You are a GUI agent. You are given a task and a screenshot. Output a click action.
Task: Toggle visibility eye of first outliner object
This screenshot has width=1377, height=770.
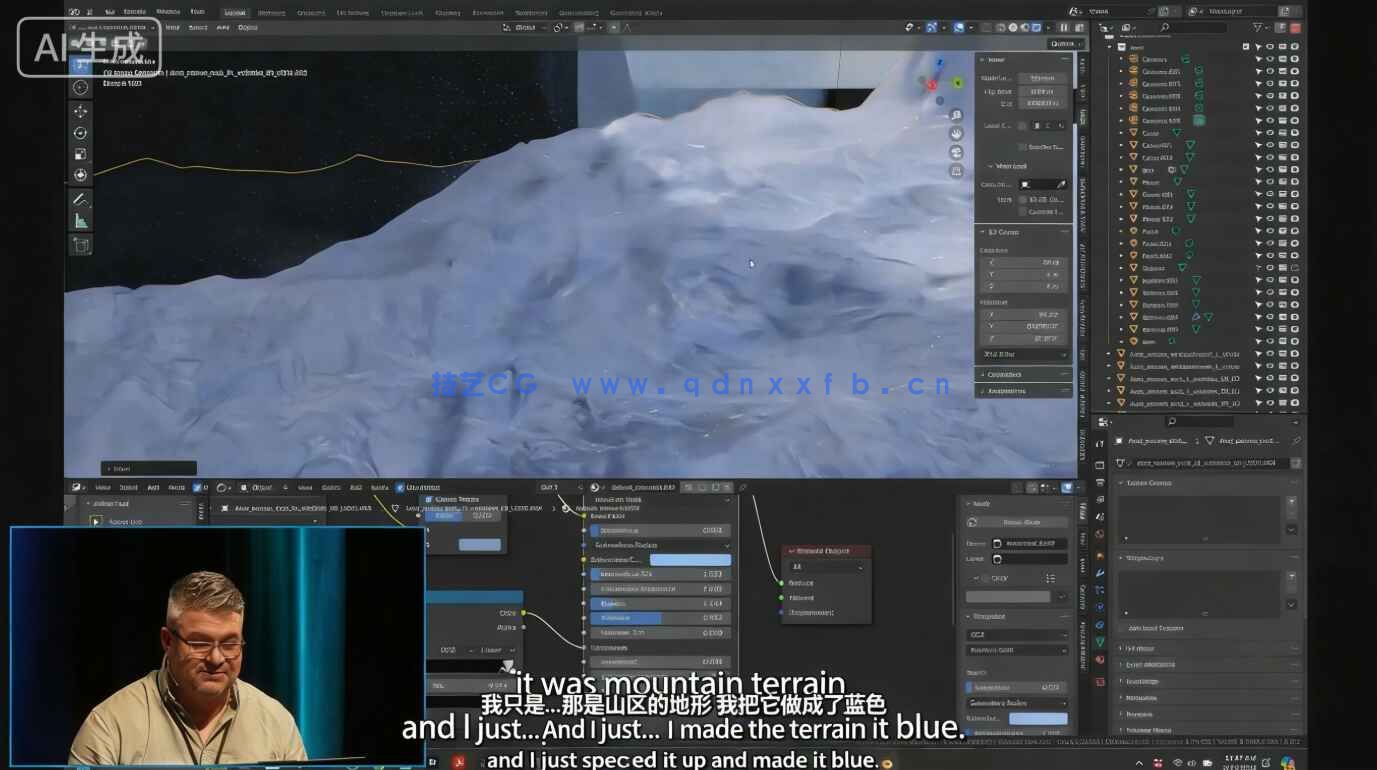1270,59
